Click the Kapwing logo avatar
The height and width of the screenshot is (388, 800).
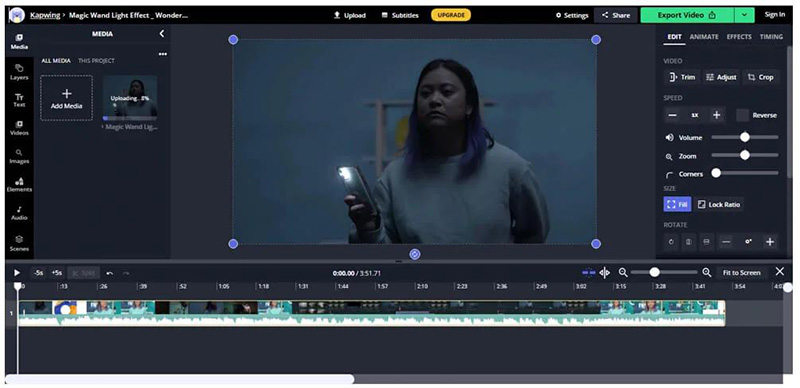17,15
